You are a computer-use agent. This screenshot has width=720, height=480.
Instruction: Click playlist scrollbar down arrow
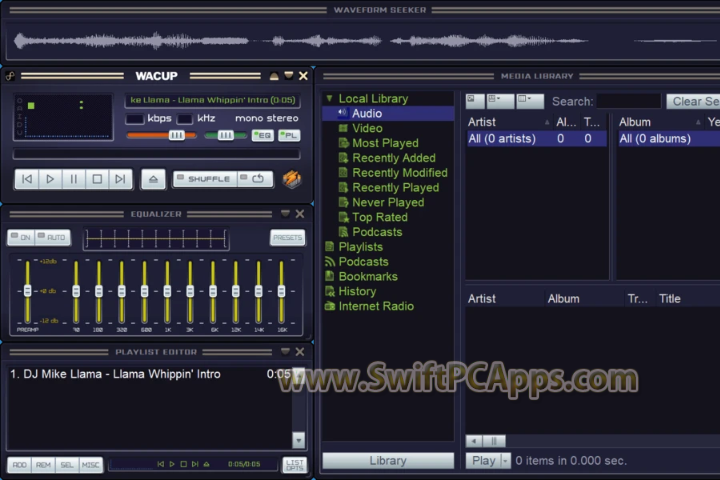[x=298, y=440]
